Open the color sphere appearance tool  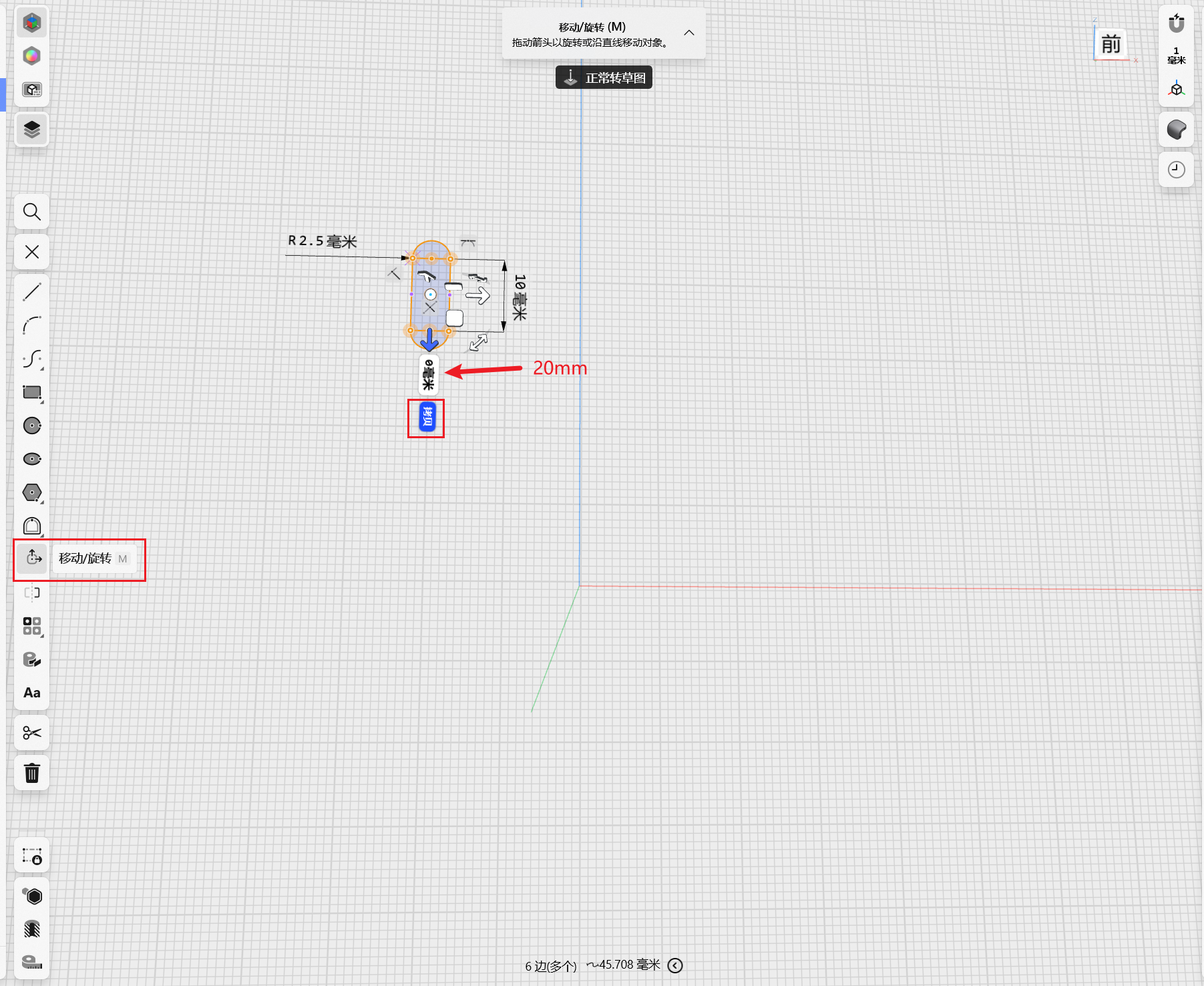pyautogui.click(x=31, y=56)
